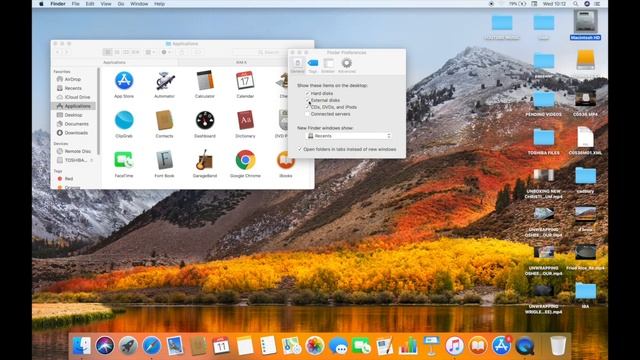Select Documents in Finder sidebar
Image resolution: width=640 pixels, height=360 pixels.
click(74, 124)
